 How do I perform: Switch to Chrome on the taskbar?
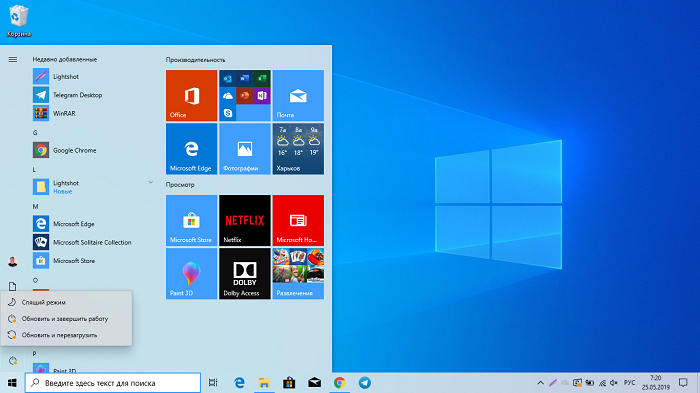(x=339, y=383)
